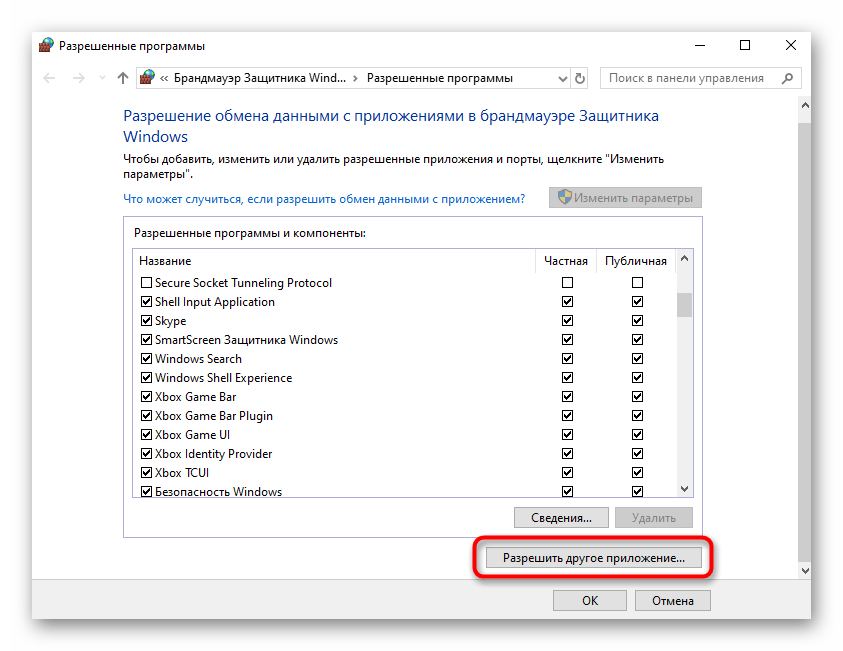Image resolution: width=843 pixels, height=651 pixels.
Task: Click the firewall icon in address bar
Action: 147,78
